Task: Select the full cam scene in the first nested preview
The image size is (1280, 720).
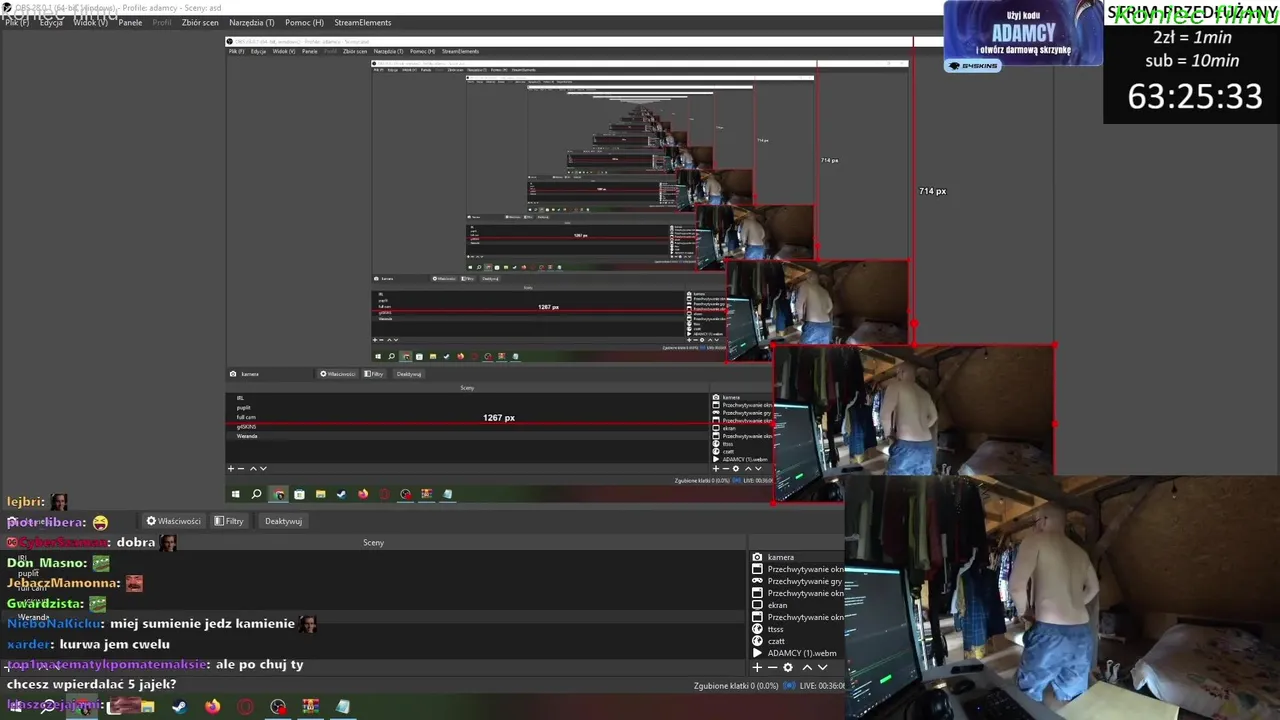Action: (x=246, y=417)
